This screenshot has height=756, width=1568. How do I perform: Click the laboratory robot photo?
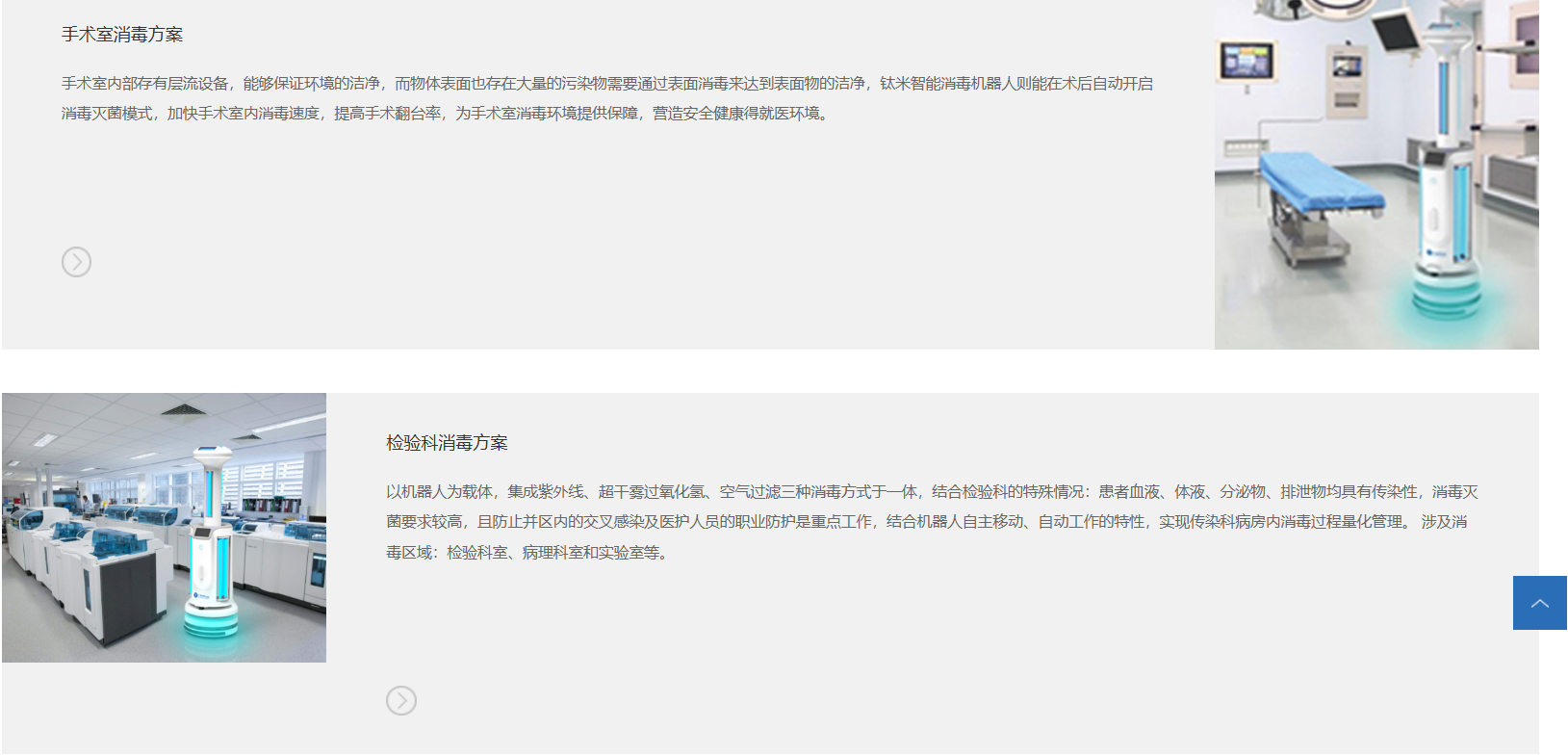pos(164,527)
